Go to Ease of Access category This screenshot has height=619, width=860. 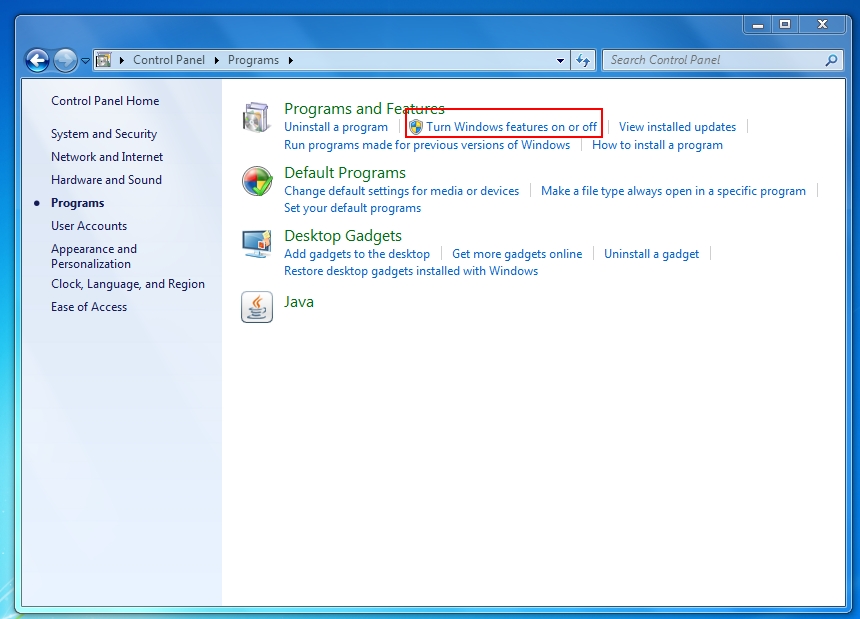pos(89,307)
